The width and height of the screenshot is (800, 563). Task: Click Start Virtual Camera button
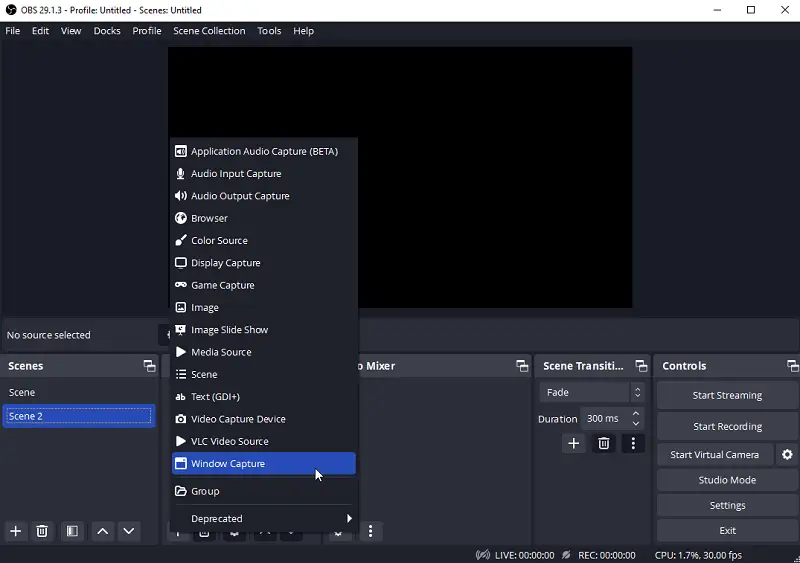(714, 454)
